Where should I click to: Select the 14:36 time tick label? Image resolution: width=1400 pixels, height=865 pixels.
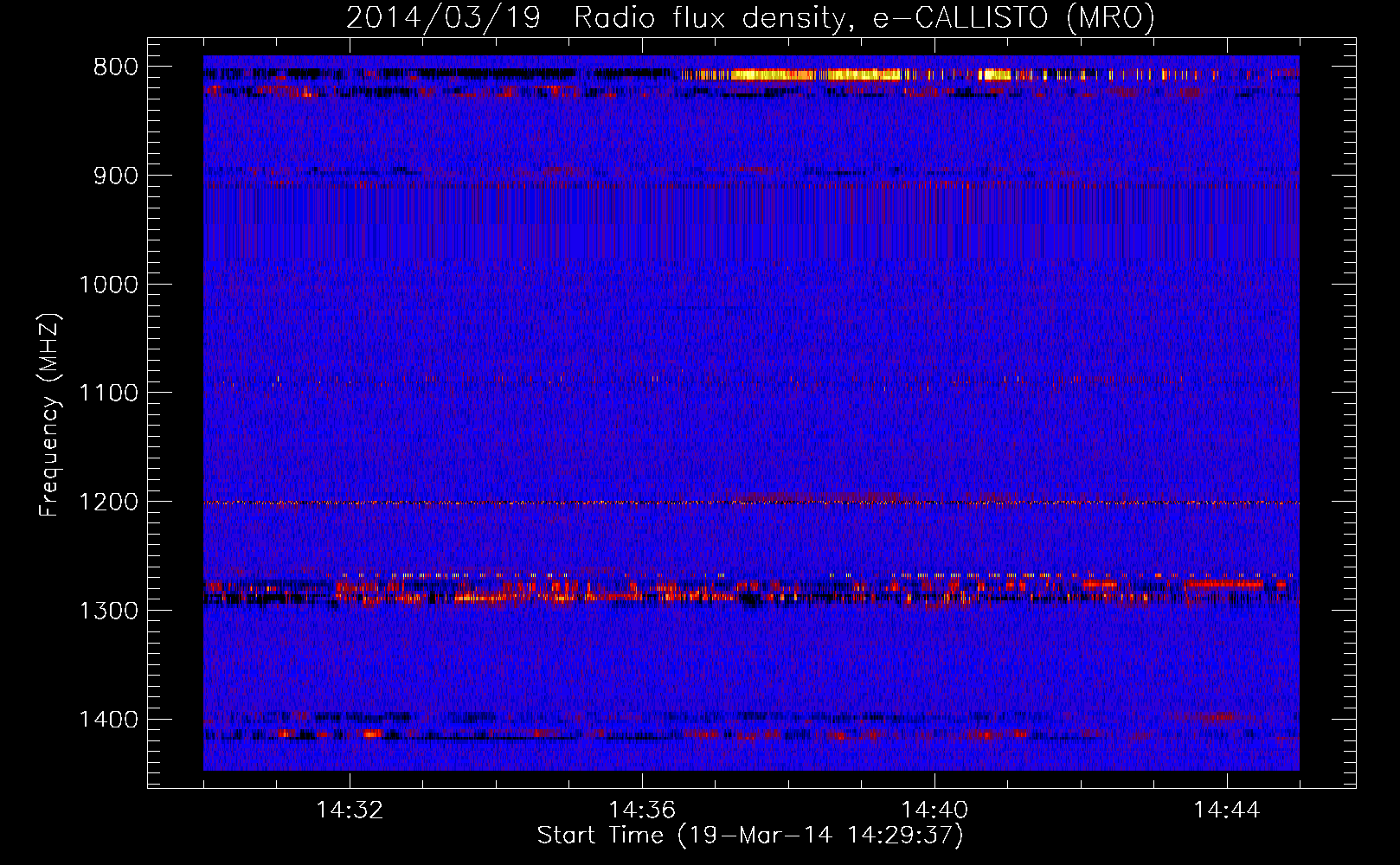(642, 811)
